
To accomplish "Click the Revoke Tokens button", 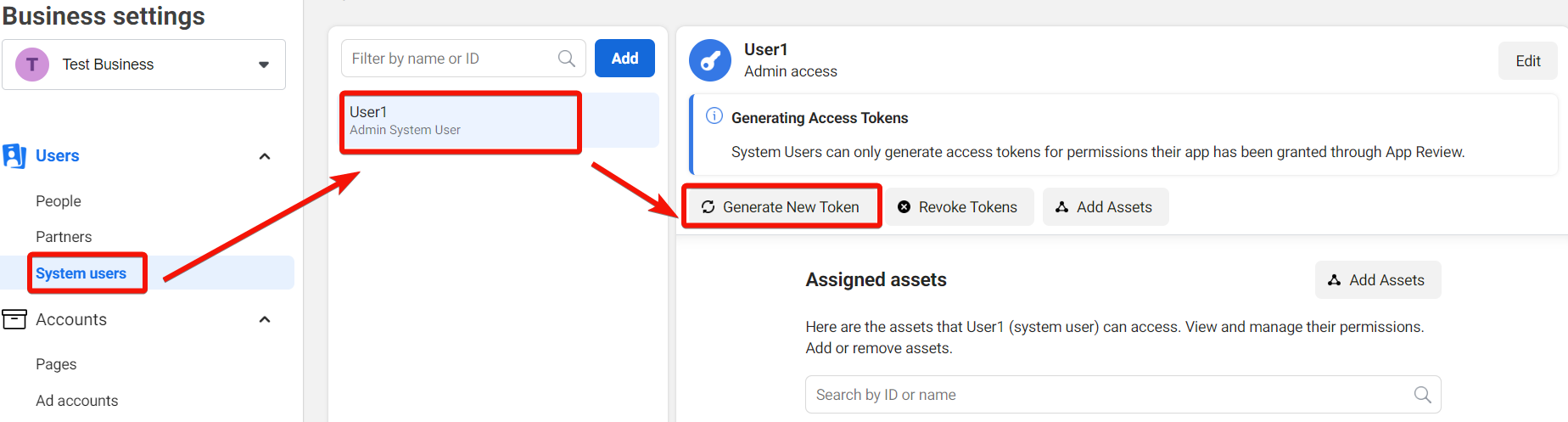I will click(x=958, y=207).
